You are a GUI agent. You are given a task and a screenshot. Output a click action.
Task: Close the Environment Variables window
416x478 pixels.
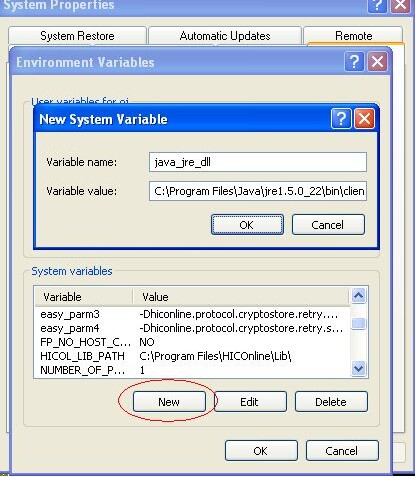click(377, 62)
